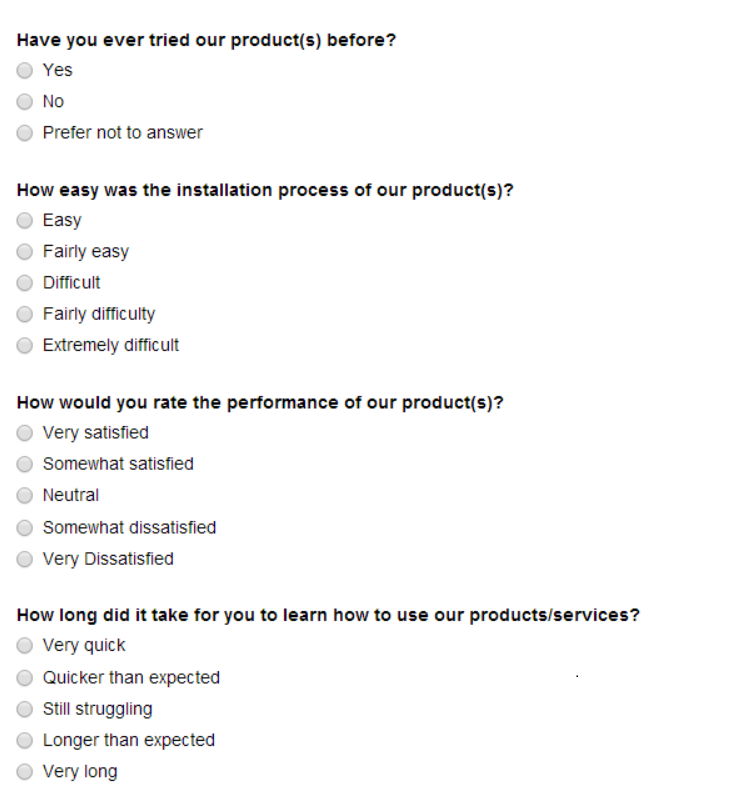Click the product performance question heading
The width and height of the screenshot is (749, 787).
click(x=260, y=403)
